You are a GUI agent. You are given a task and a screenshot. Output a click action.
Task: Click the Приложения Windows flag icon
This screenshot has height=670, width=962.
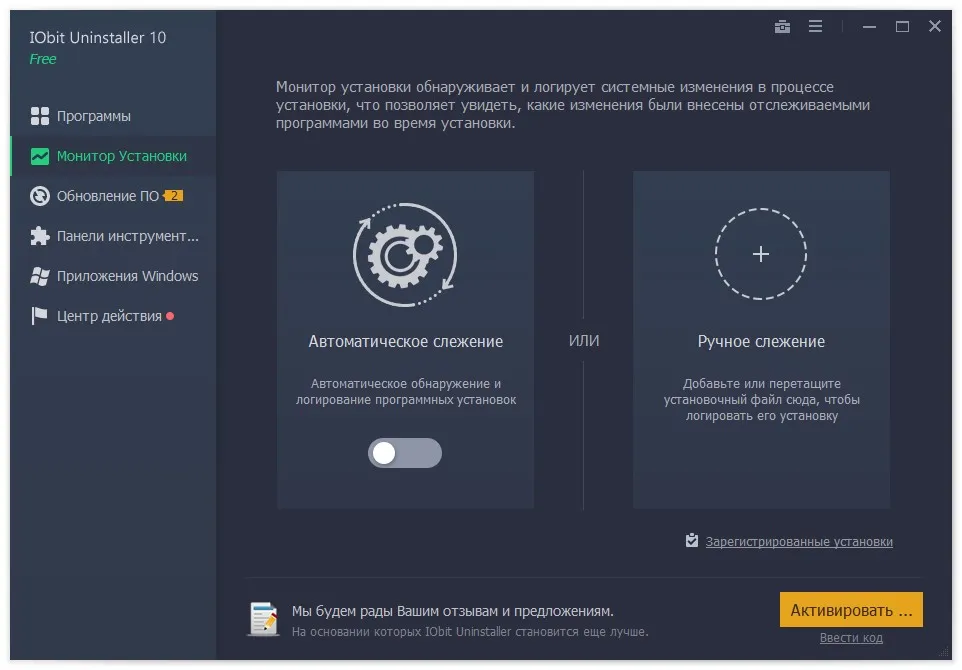pos(40,276)
